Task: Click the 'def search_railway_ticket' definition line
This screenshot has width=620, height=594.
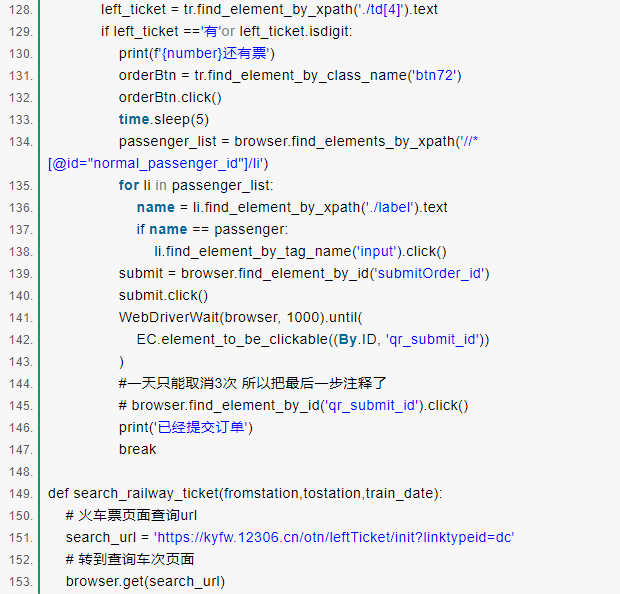Action: pos(245,494)
